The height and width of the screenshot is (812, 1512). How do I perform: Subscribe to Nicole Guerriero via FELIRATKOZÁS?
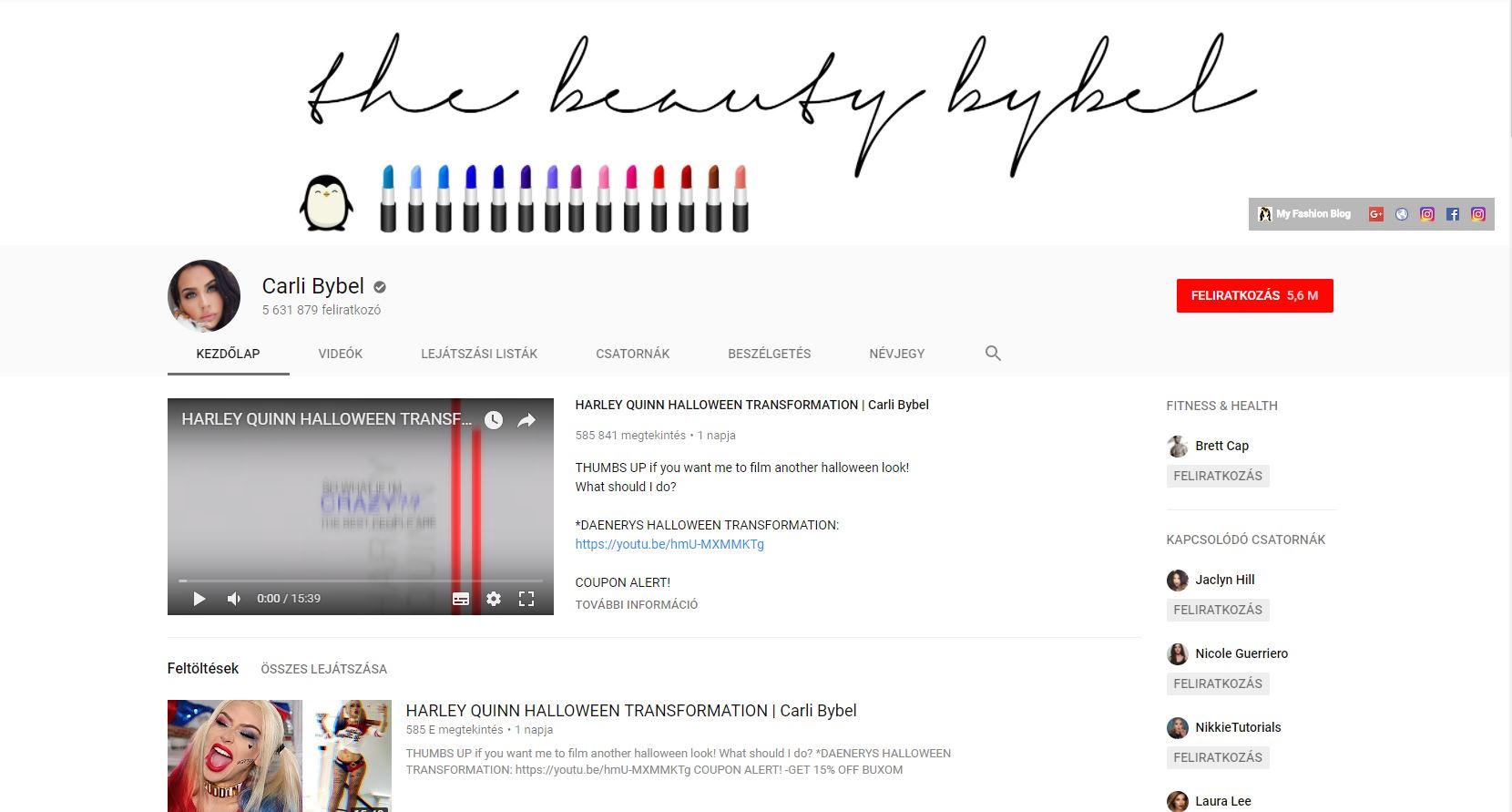tap(1218, 684)
